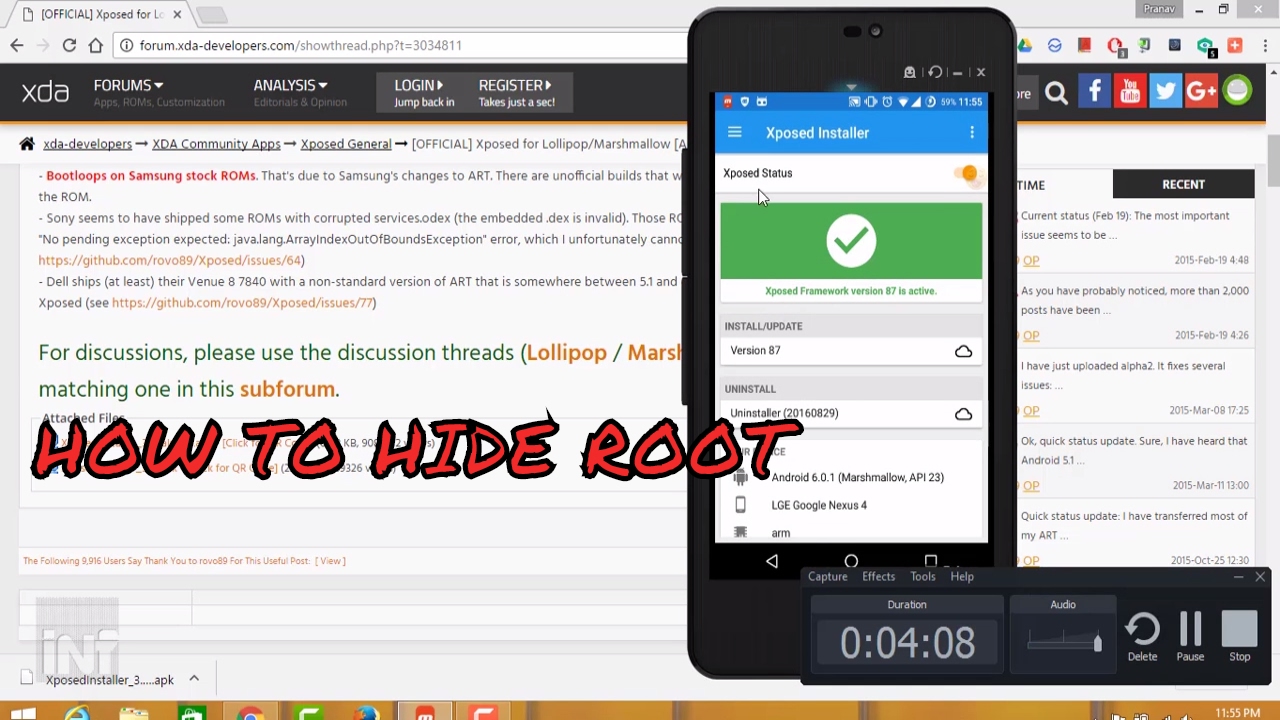Open the Effects menu in recorder
The height and width of the screenshot is (720, 1280).
coord(879,576)
